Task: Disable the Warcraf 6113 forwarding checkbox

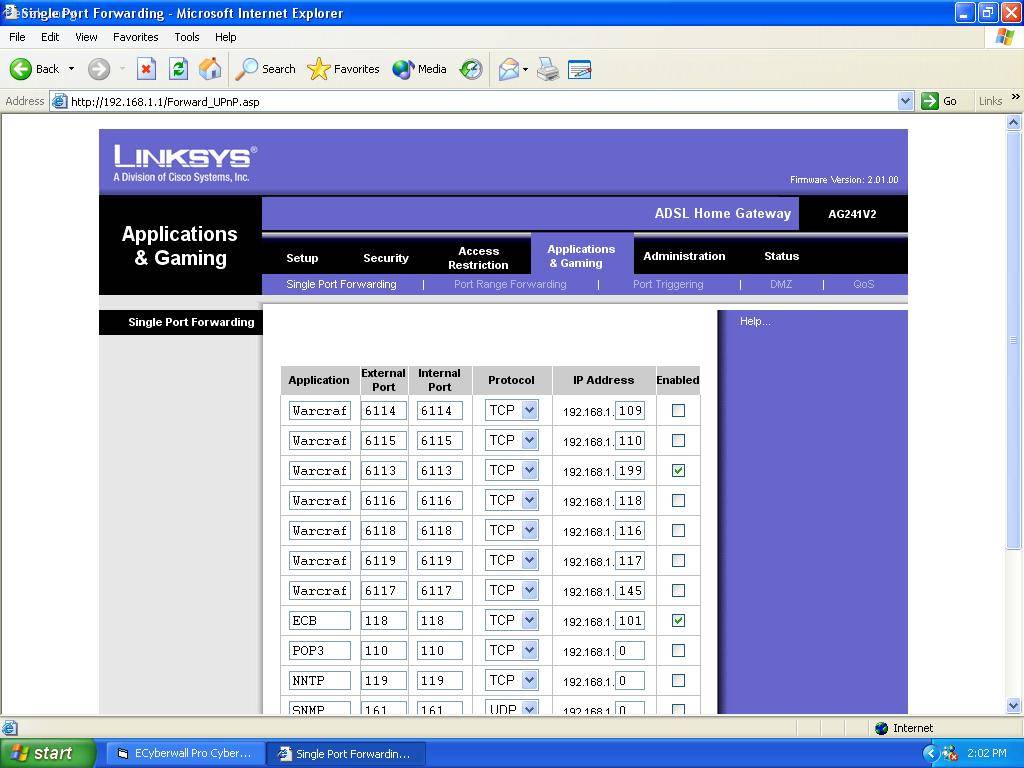Action: click(679, 471)
